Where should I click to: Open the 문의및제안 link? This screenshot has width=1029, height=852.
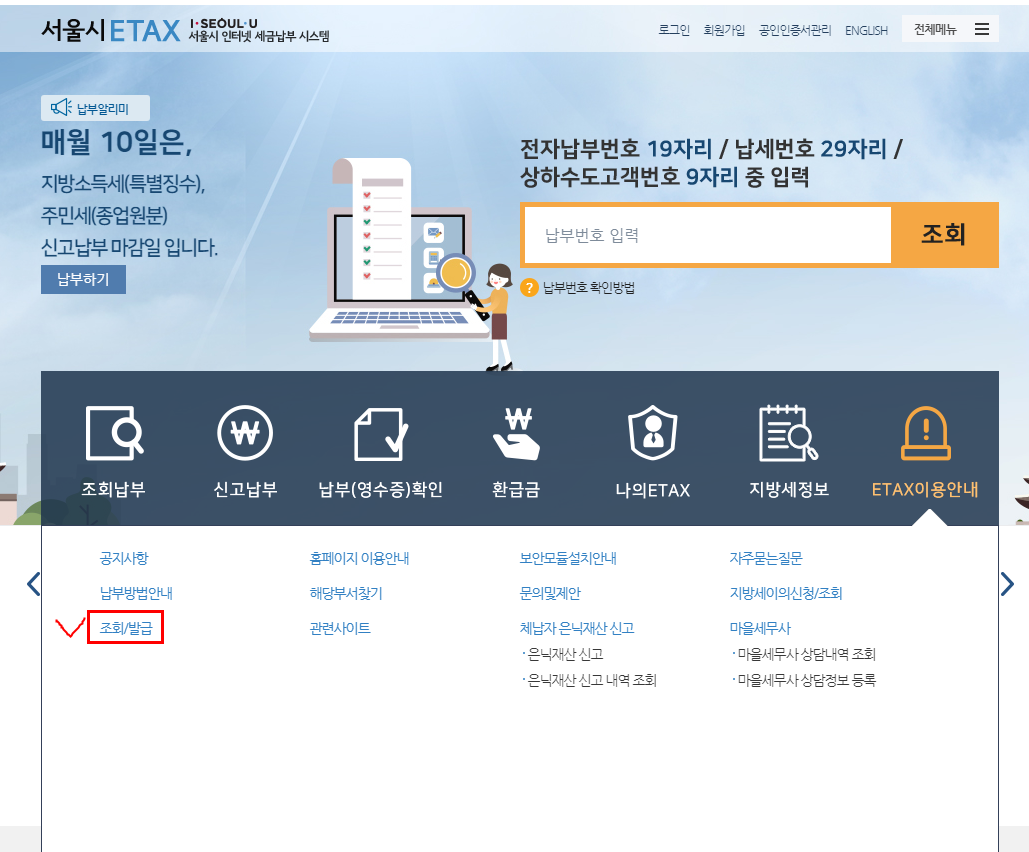point(550,593)
